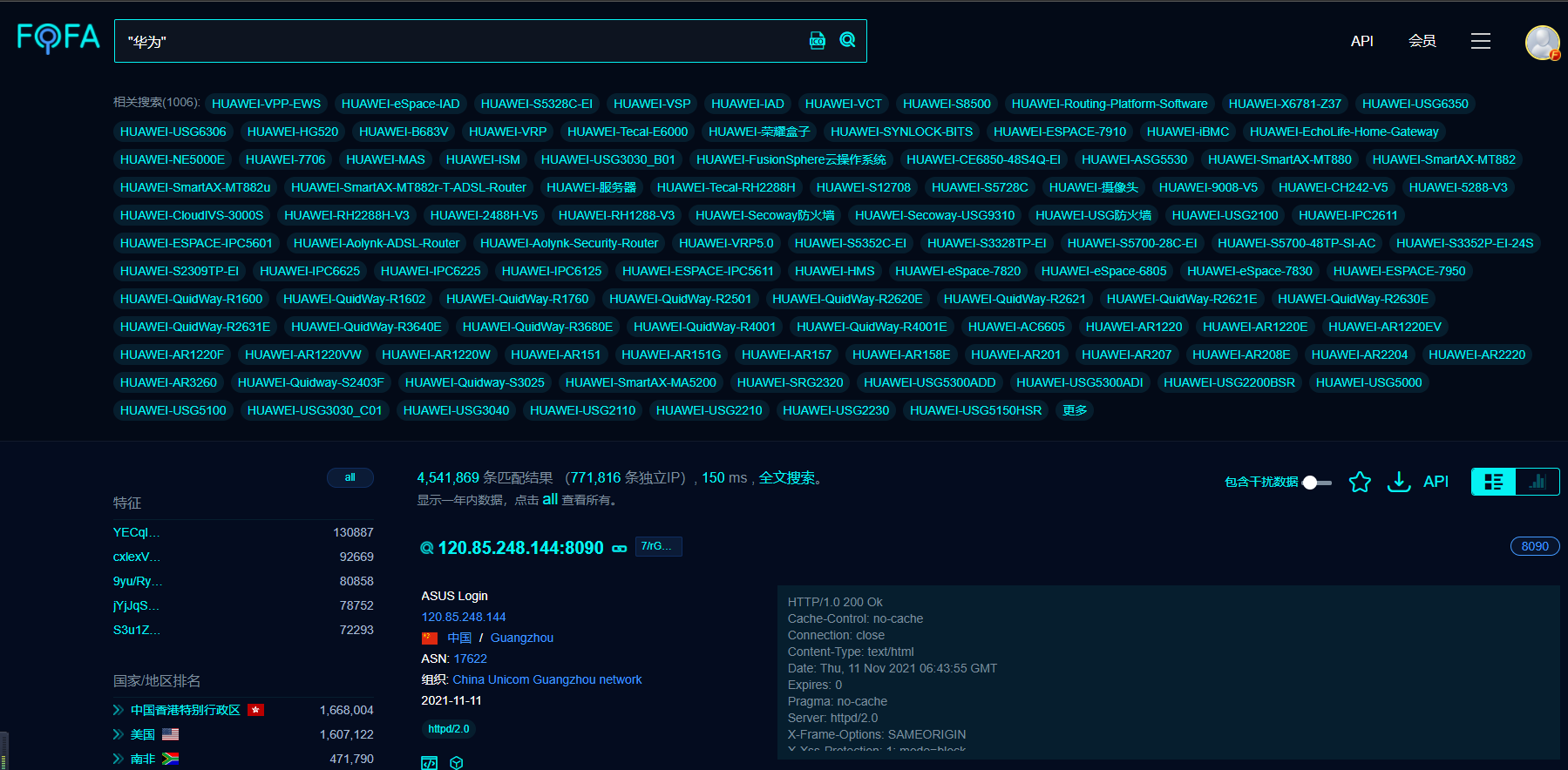Viewport: 1568px width, 770px height.
Task: Click 更多 to show more related searches
Action: coord(1075,410)
